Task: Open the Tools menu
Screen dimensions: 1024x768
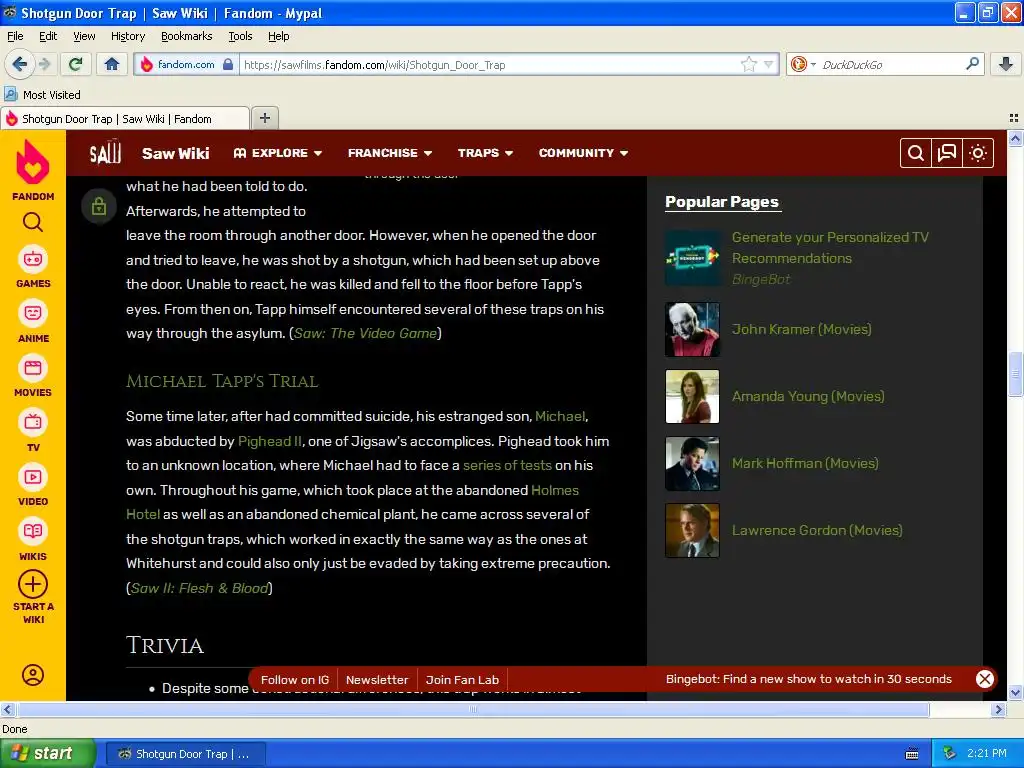Action: tap(240, 36)
